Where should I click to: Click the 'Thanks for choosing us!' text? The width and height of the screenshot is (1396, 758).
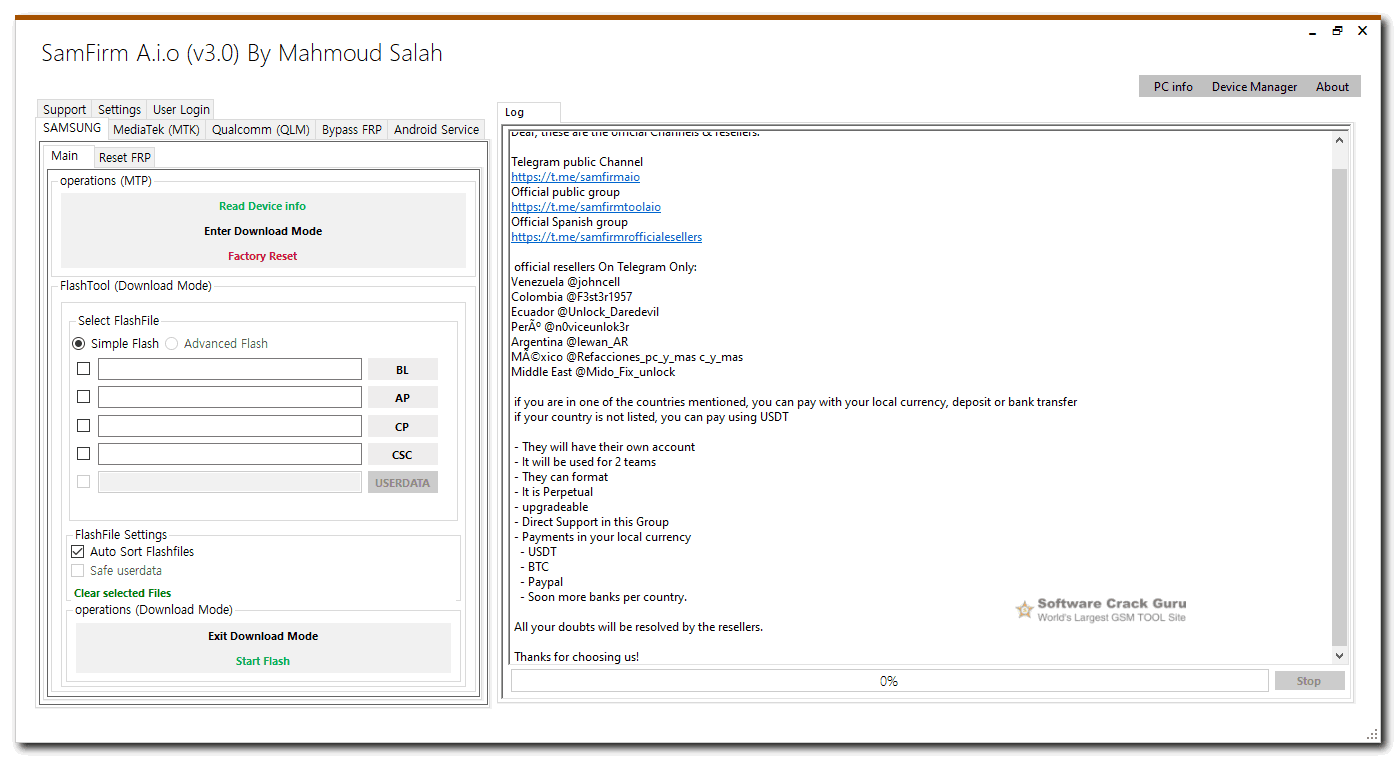click(x=576, y=657)
